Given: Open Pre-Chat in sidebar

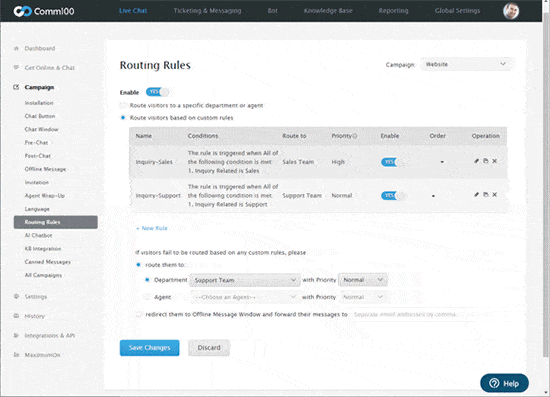Looking at the screenshot, I should [36, 143].
